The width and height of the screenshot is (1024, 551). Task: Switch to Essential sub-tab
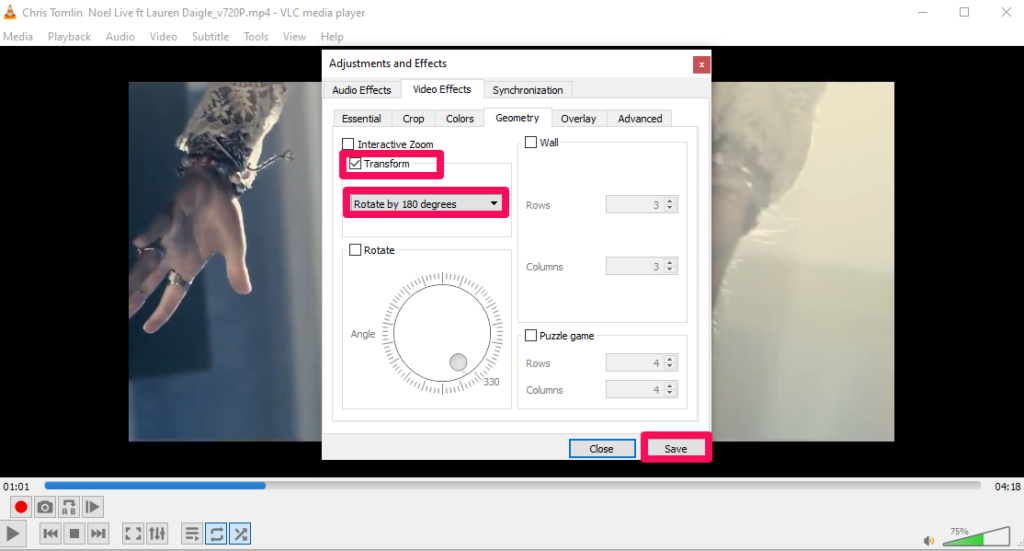coord(361,119)
